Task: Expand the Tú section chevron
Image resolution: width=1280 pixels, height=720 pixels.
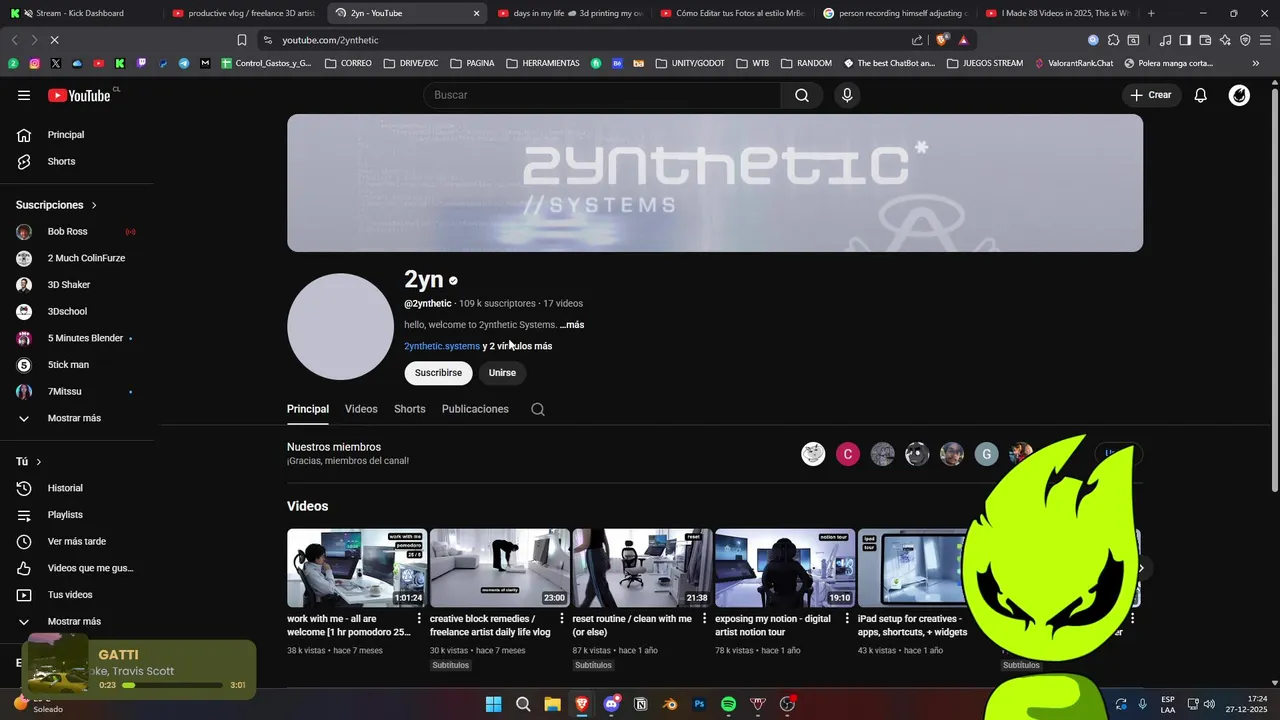Action: (38, 462)
